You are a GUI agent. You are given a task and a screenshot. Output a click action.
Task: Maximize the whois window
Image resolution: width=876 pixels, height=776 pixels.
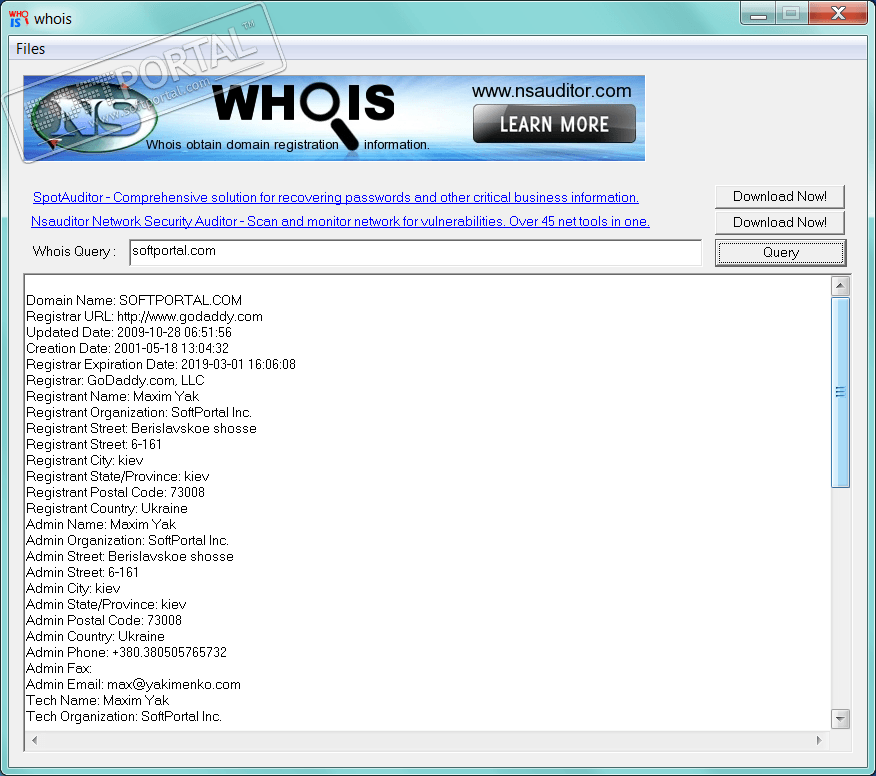pyautogui.click(x=791, y=13)
